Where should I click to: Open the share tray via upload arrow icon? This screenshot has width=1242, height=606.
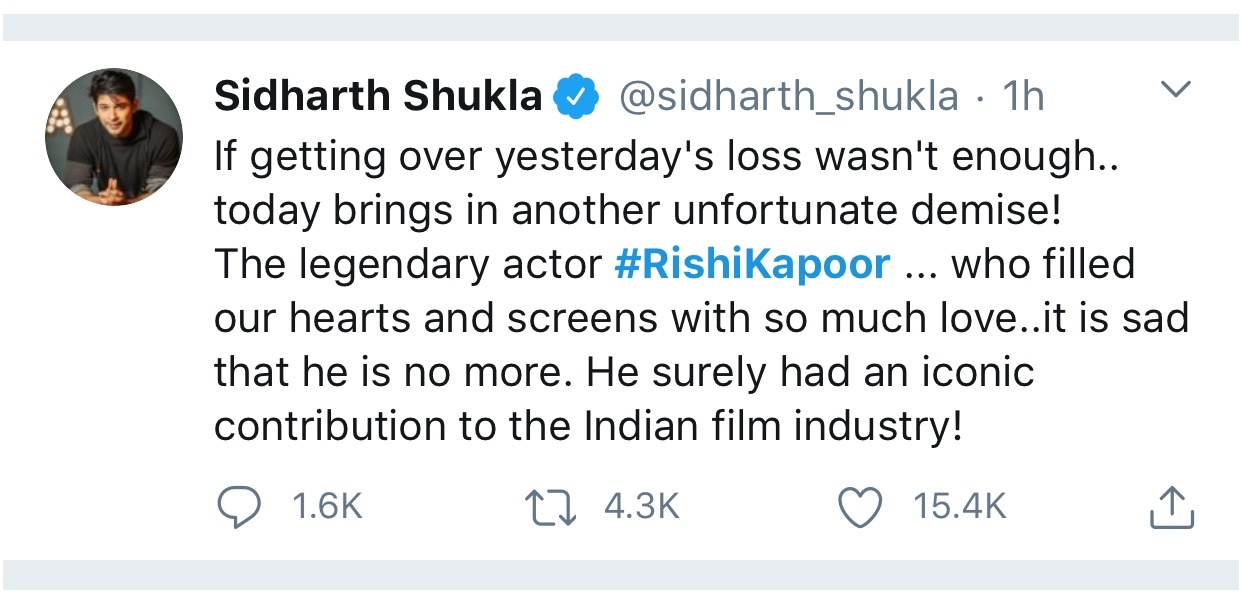[x=1172, y=508]
